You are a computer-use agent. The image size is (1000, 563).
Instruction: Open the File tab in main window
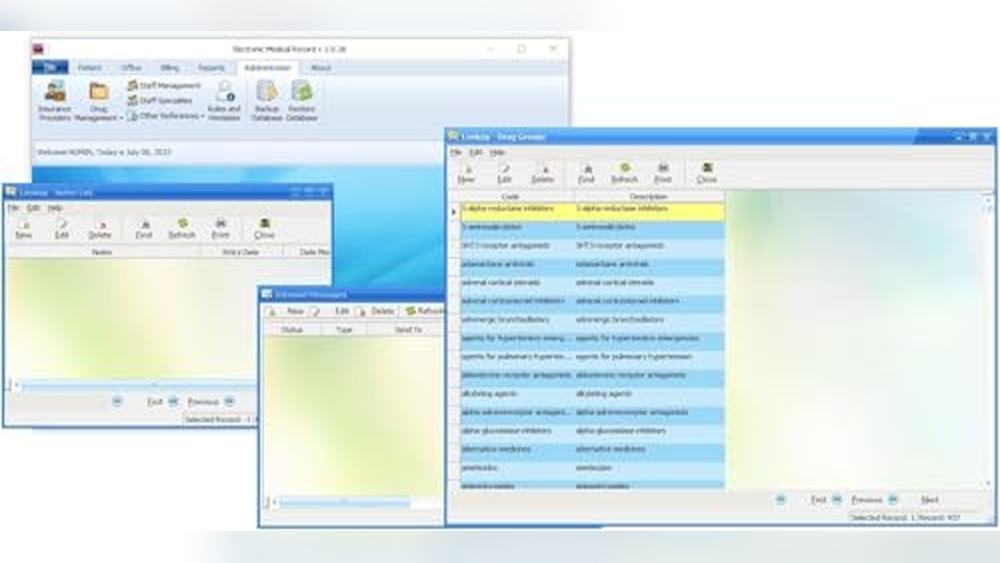point(50,67)
